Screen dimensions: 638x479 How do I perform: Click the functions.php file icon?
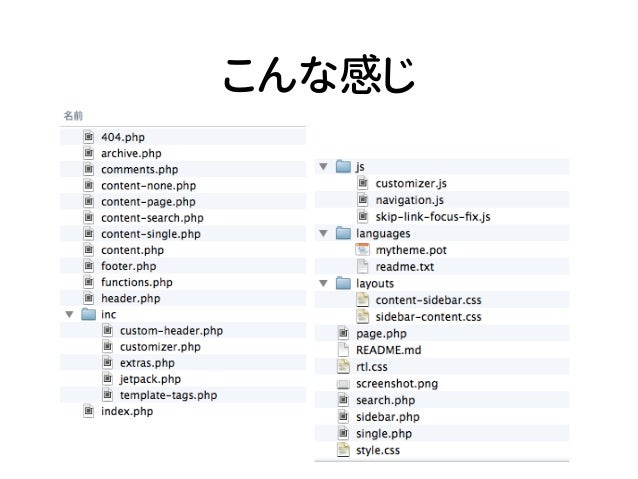88,282
